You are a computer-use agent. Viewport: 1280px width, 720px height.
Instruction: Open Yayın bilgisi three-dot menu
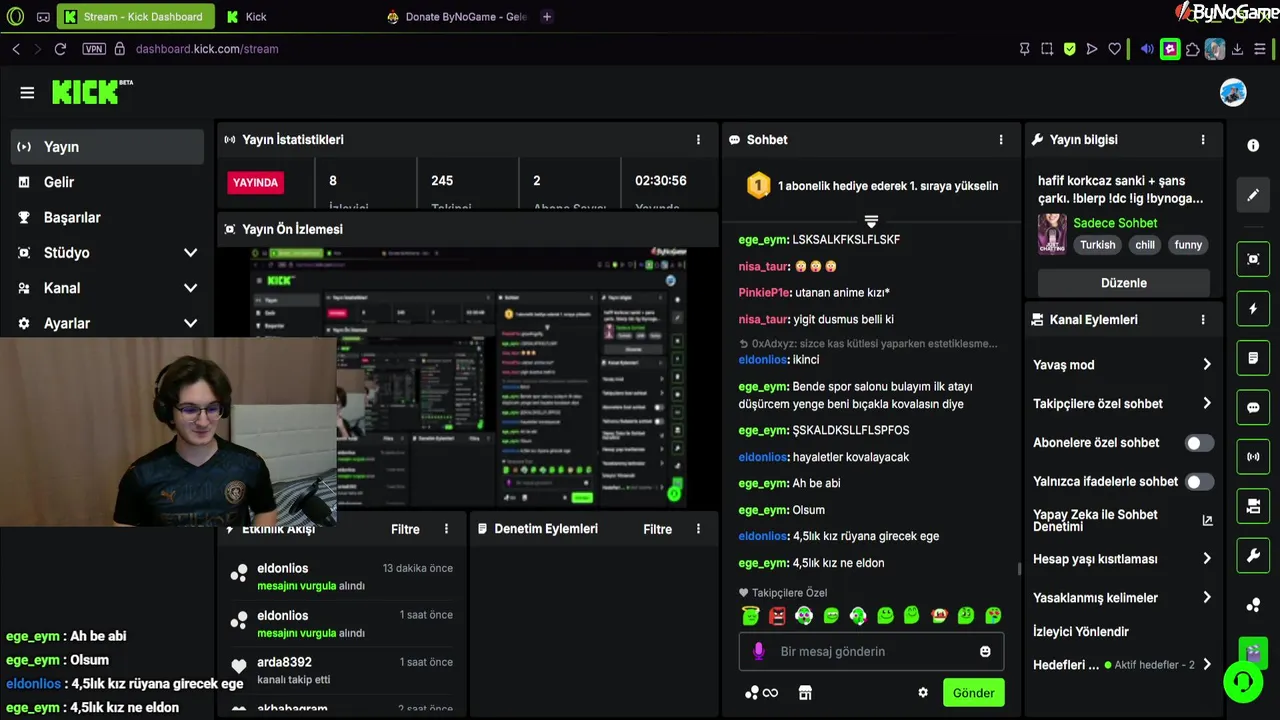(x=1203, y=140)
